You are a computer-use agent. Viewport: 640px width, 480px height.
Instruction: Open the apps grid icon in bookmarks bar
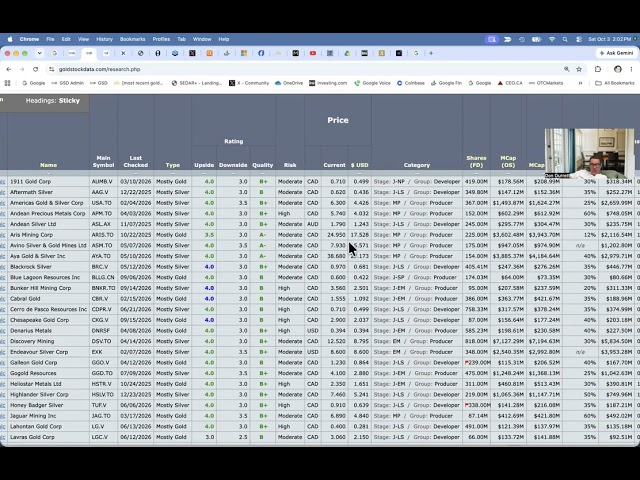tap(7, 83)
